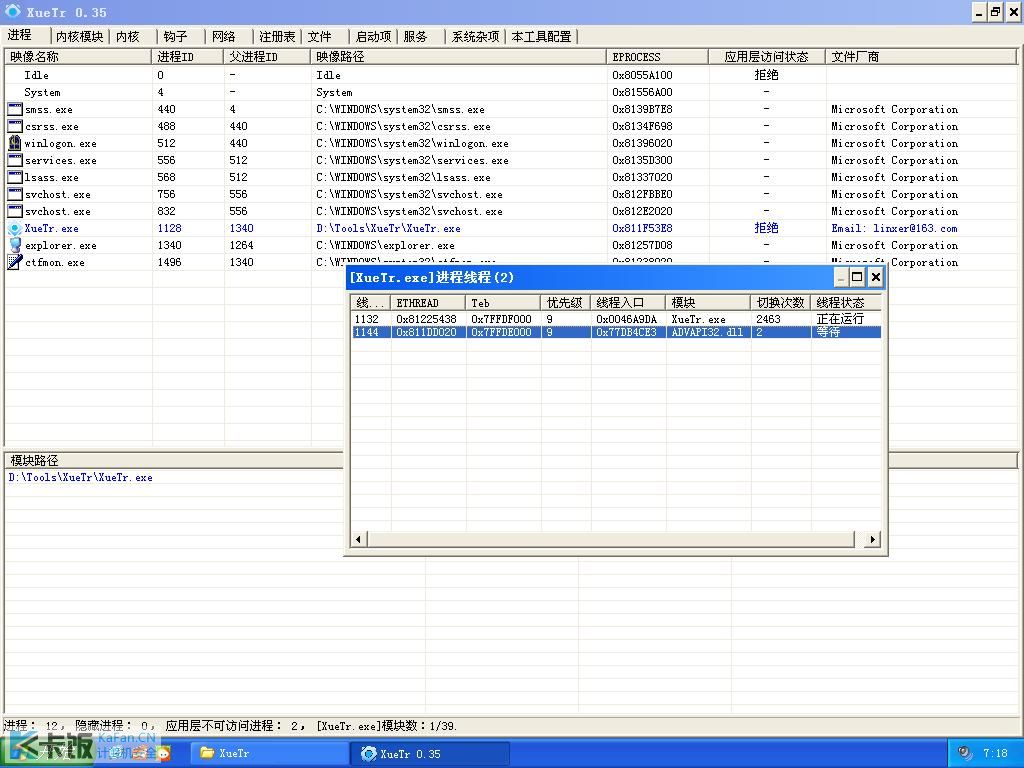
Task: Click Email: linxer@163.com vendor cell
Action: (894, 228)
